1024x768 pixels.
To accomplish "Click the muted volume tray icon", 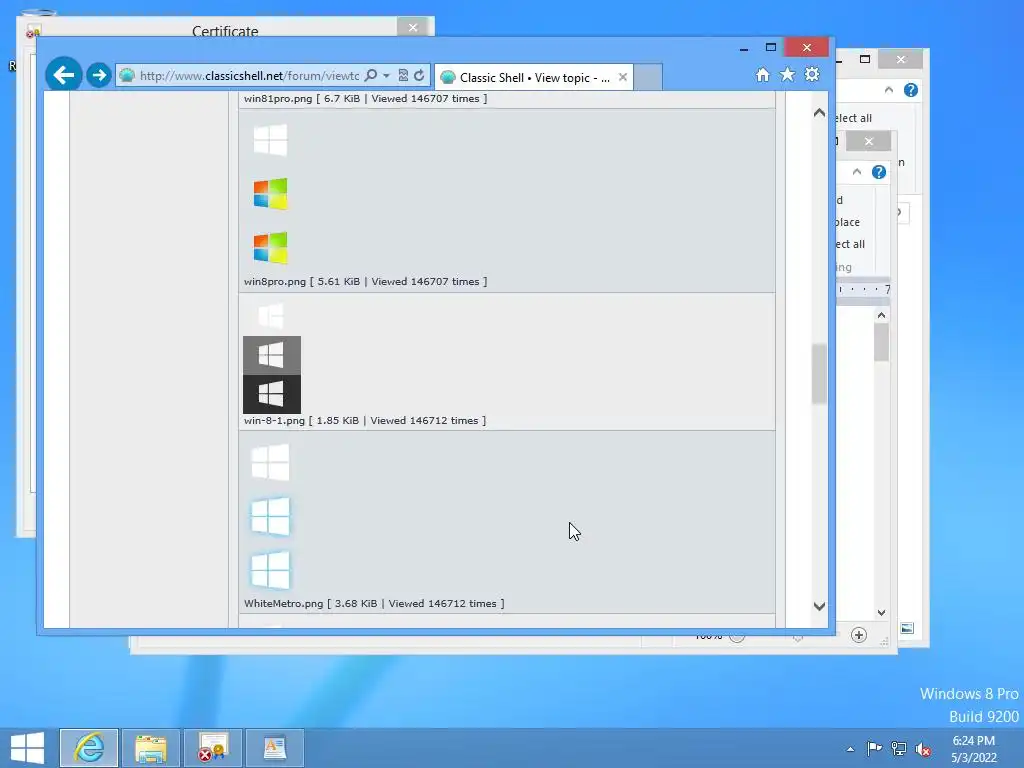I will click(923, 750).
